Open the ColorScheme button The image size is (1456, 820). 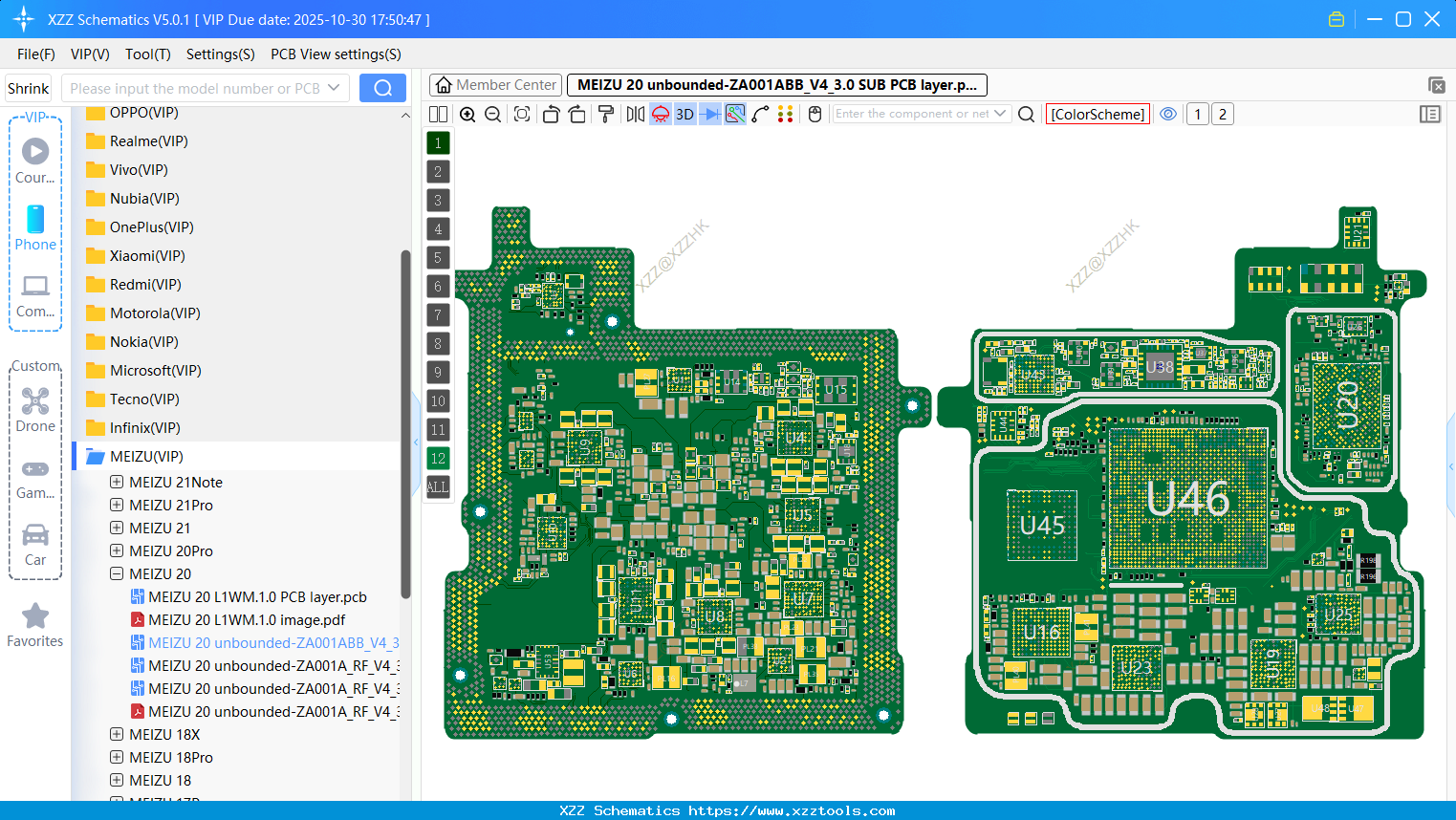[1097, 114]
